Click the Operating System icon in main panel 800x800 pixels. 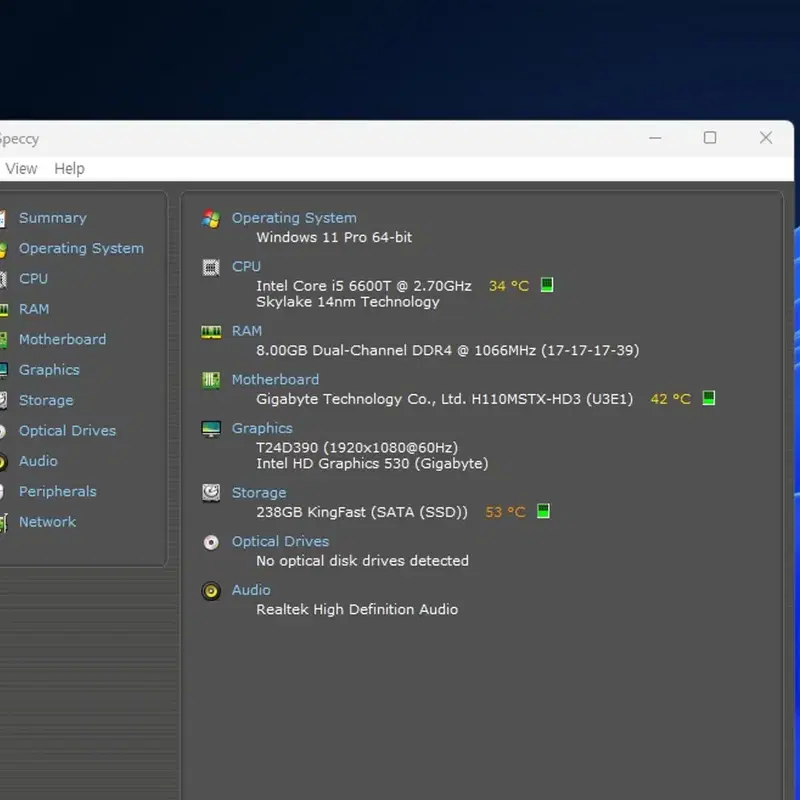coord(211,219)
